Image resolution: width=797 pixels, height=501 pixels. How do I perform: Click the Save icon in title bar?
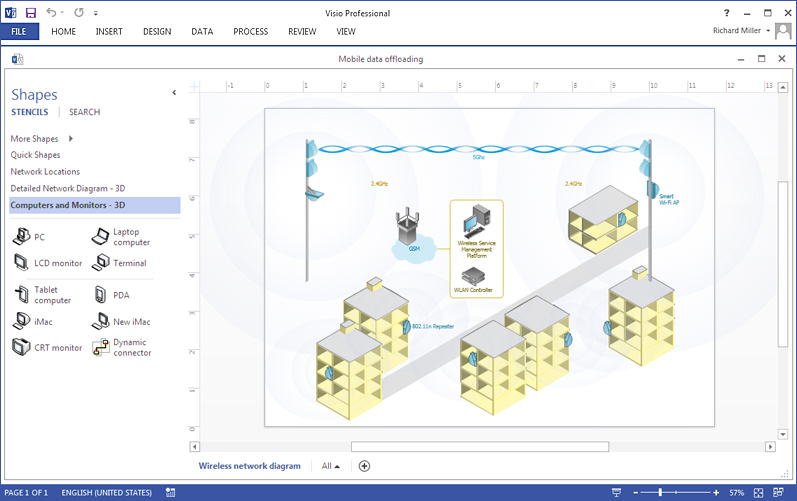[x=31, y=13]
